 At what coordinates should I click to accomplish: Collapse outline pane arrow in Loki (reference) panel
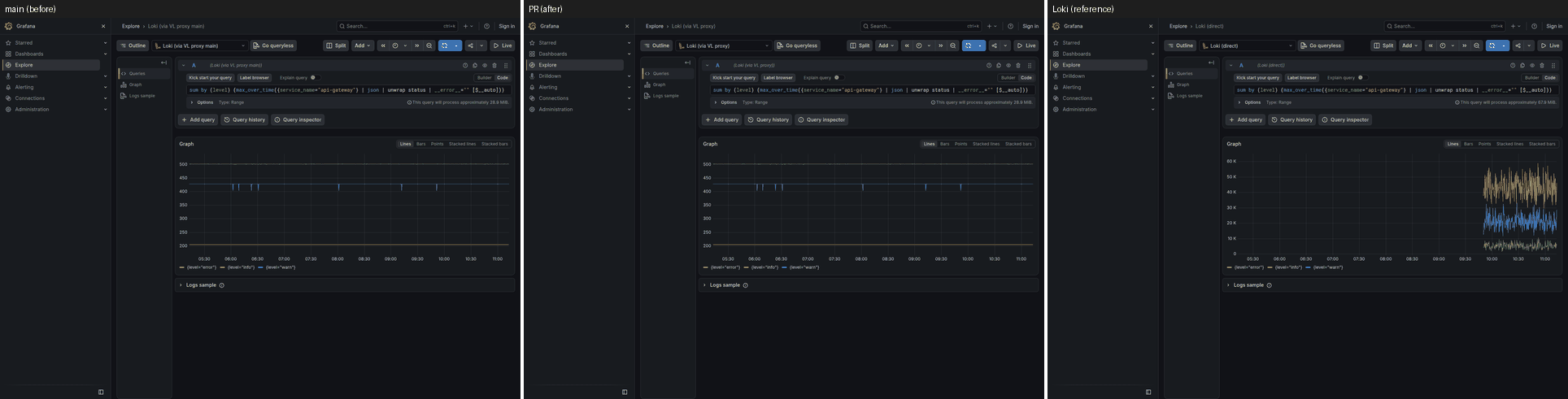[1211, 63]
